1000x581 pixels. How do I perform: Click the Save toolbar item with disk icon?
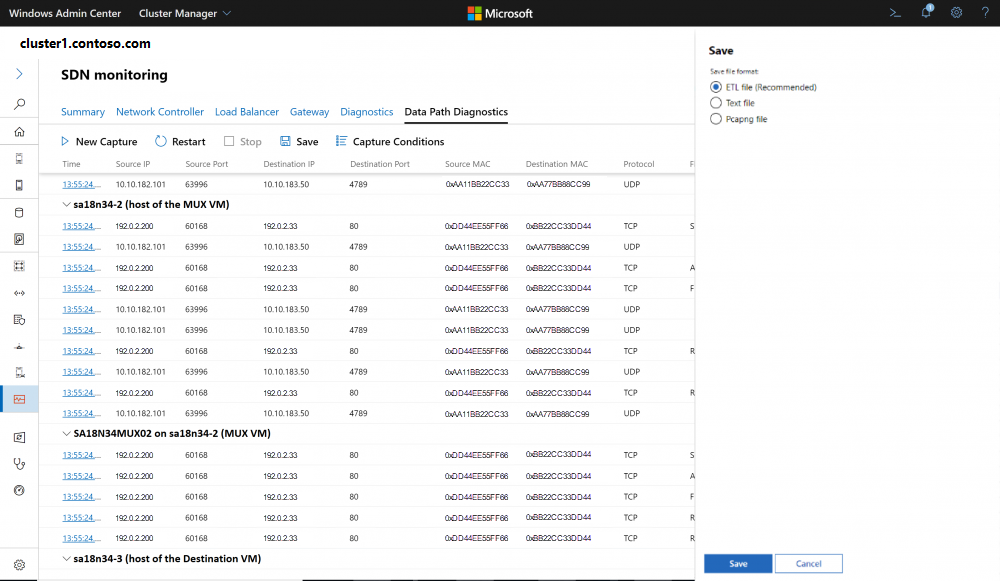(299, 142)
